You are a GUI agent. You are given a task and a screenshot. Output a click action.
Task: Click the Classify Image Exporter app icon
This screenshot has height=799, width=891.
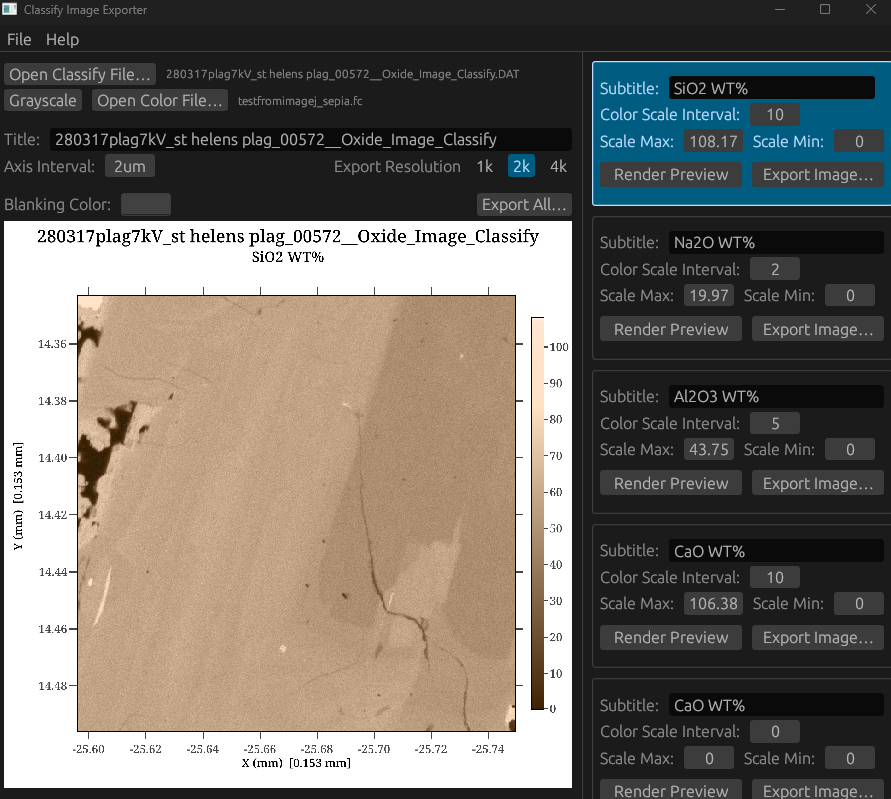pyautogui.click(x=10, y=10)
